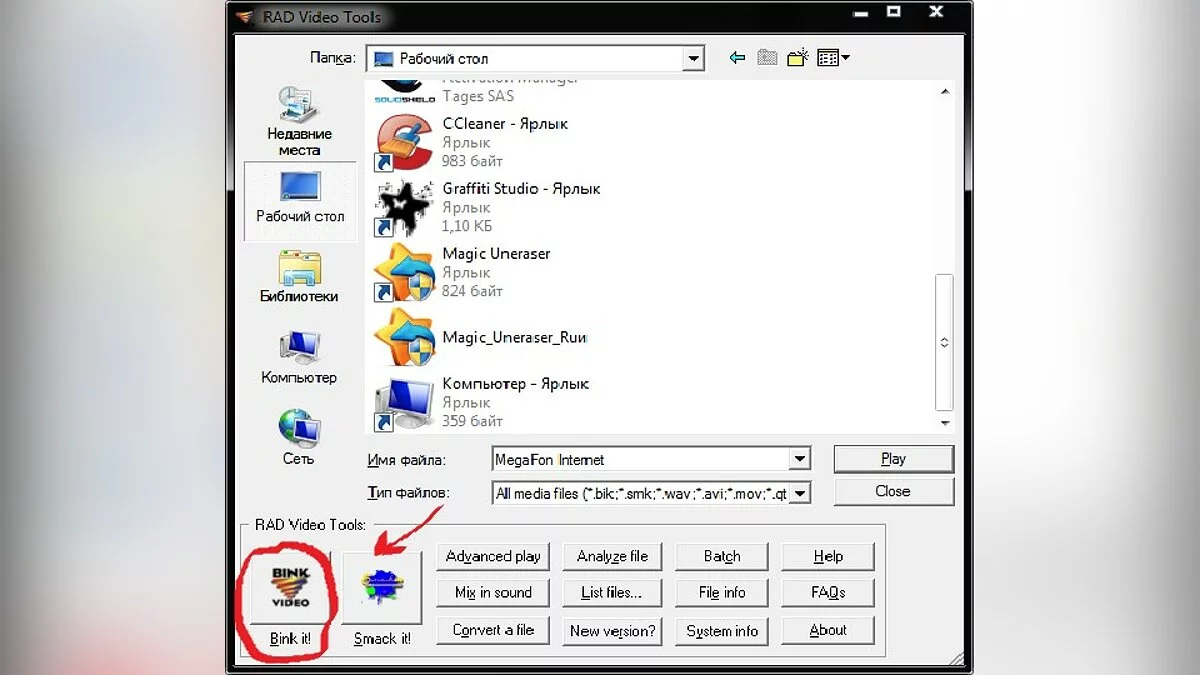Open the view menu dropdown icon
1200x675 pixels.
point(833,58)
